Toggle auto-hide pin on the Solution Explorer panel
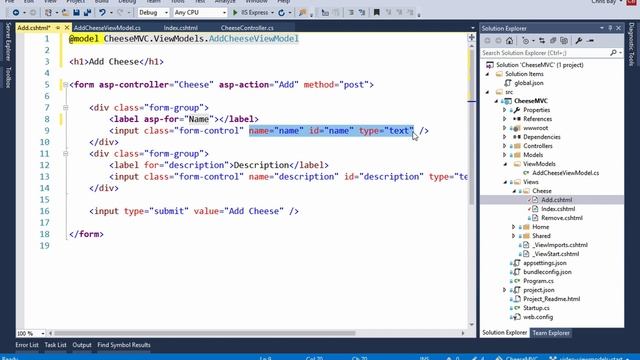Viewport: 640px width, 360px height. (x=610, y=28)
